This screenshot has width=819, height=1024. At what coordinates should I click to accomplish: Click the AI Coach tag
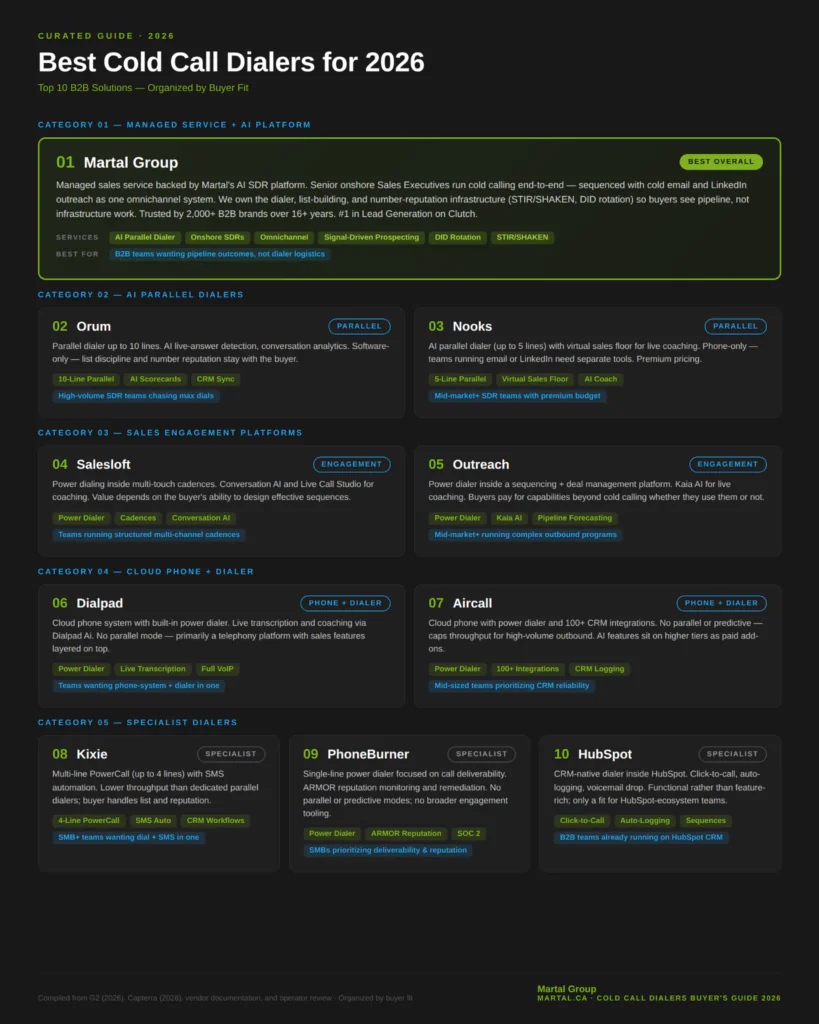601,379
